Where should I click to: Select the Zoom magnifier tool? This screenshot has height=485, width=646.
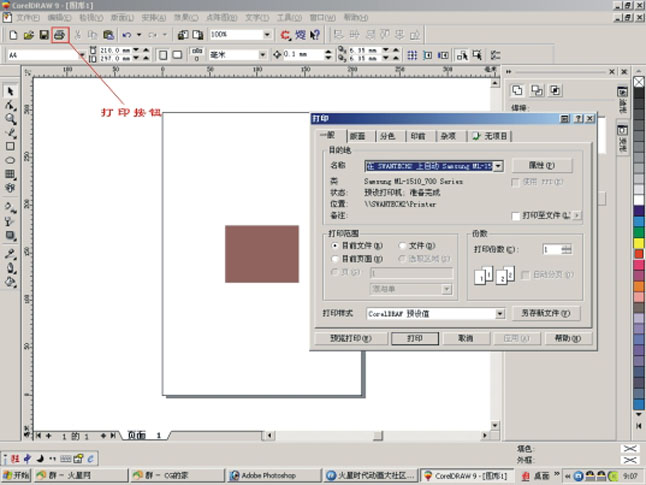click(10, 118)
